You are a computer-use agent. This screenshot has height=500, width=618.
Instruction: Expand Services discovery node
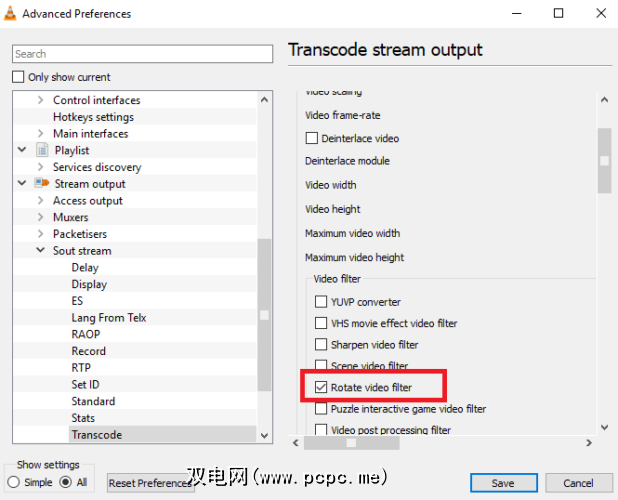tap(40, 167)
